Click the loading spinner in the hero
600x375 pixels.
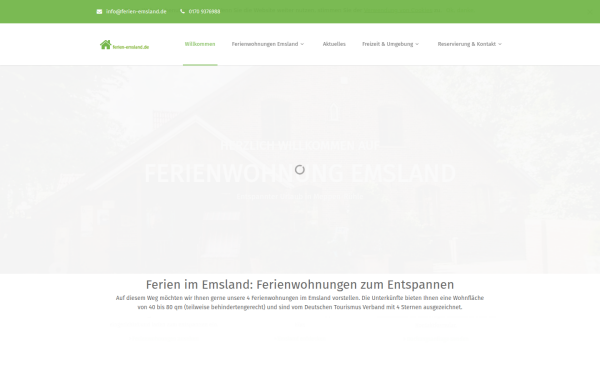tap(300, 170)
